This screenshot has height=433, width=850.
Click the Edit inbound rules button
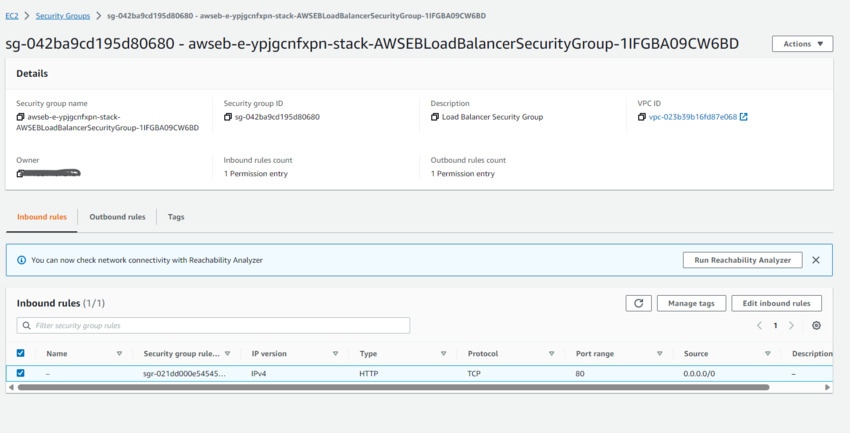click(776, 303)
